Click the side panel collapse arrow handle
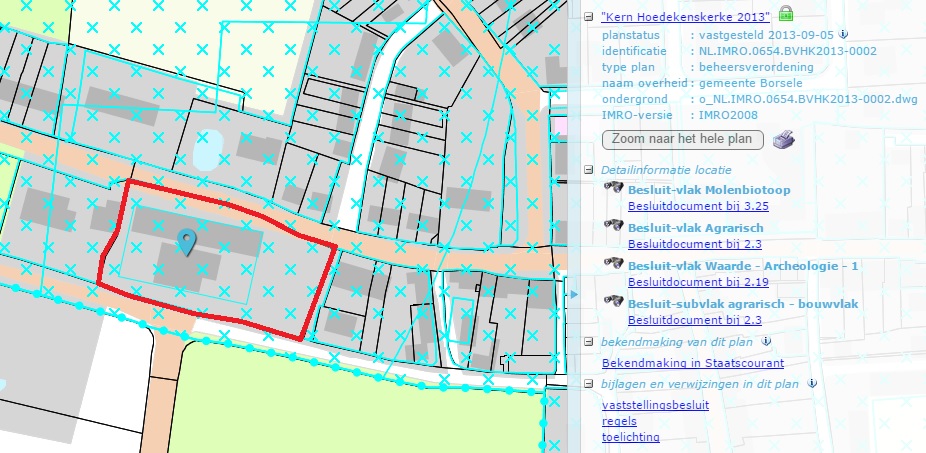The image size is (926, 453). [x=573, y=294]
